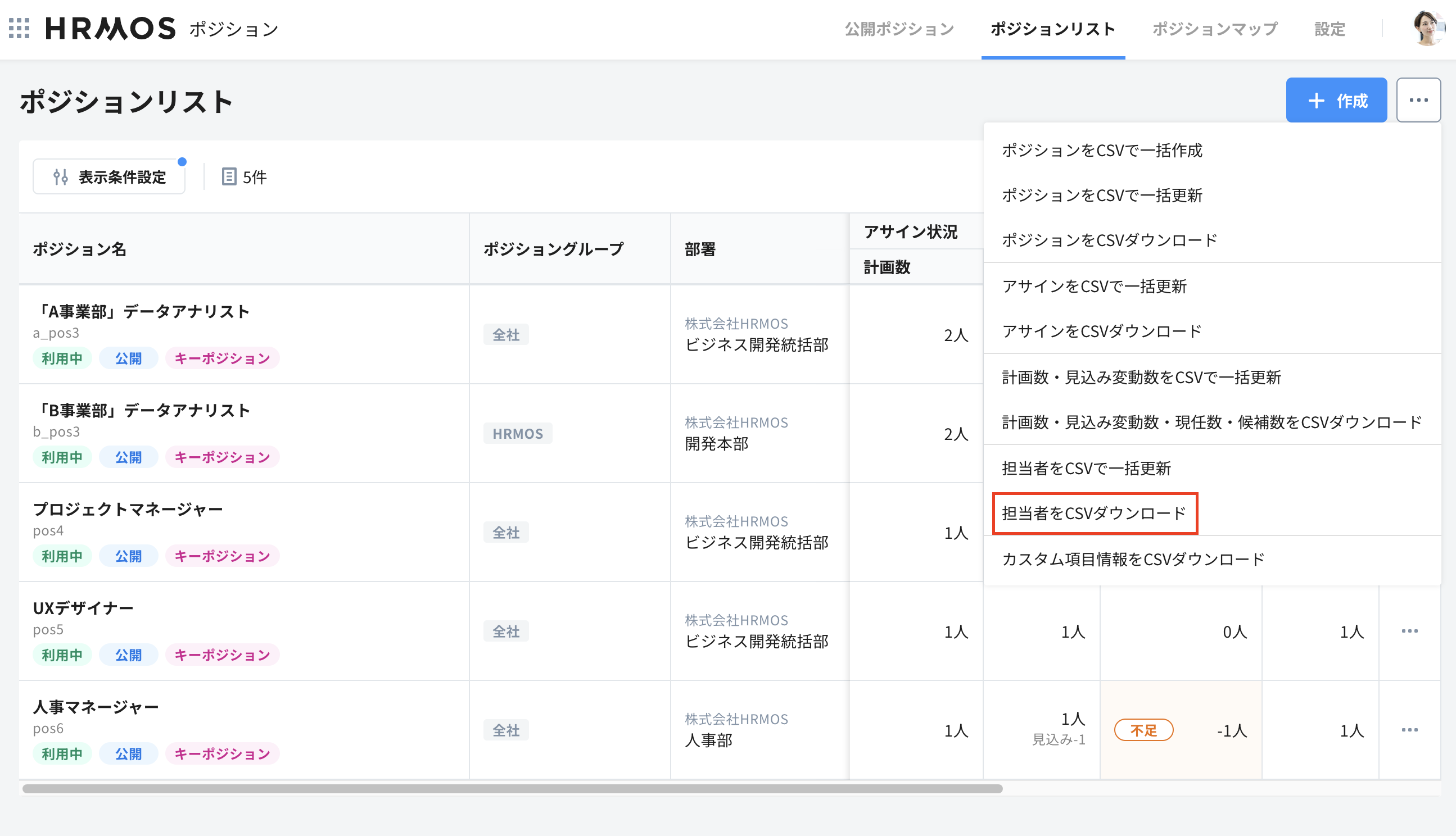
Task: Choose アサインをCSVで一括更新 in the menu
Action: click(x=1095, y=287)
